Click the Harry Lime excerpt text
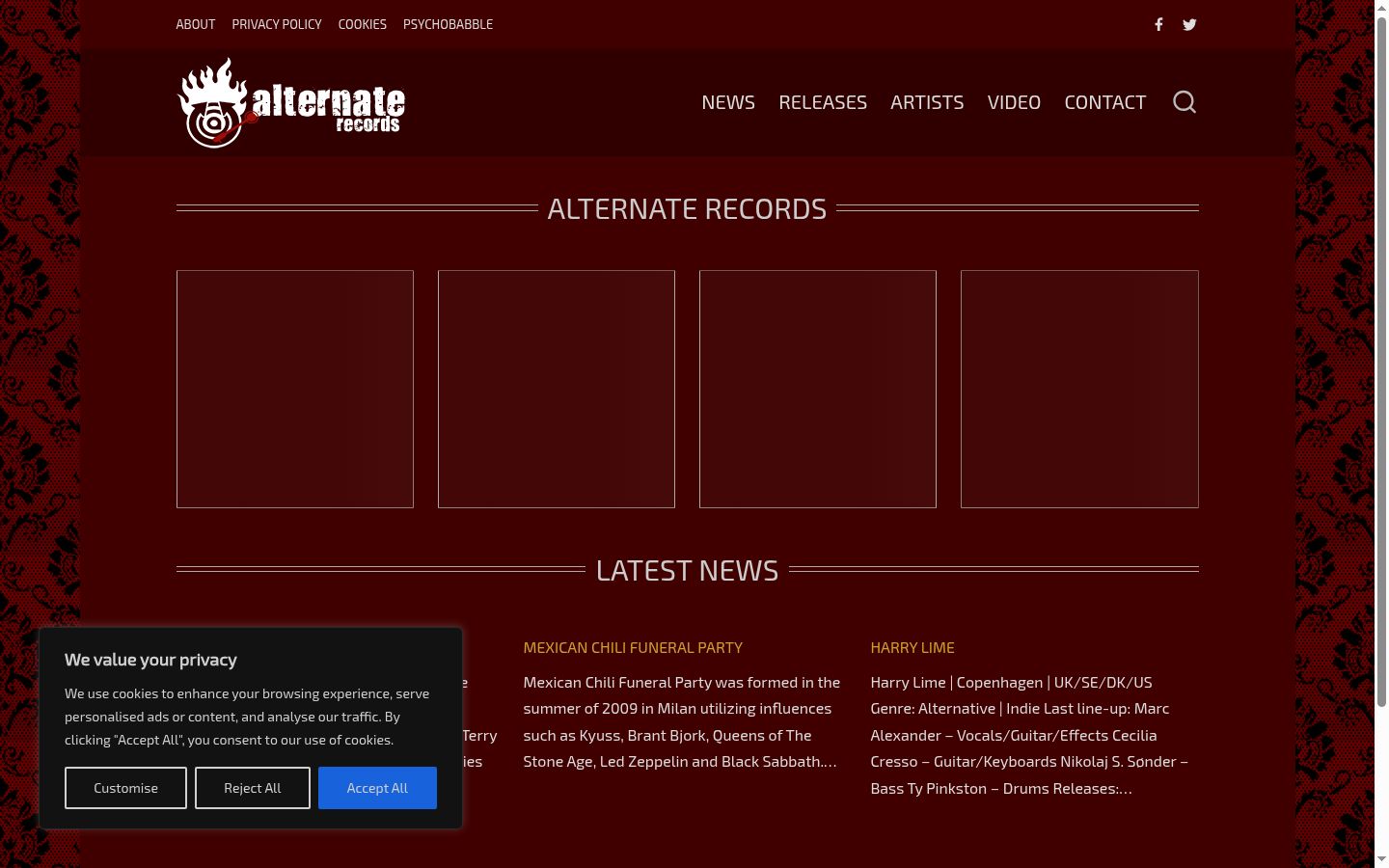Viewport: 1389px width, 868px height. tap(1029, 735)
